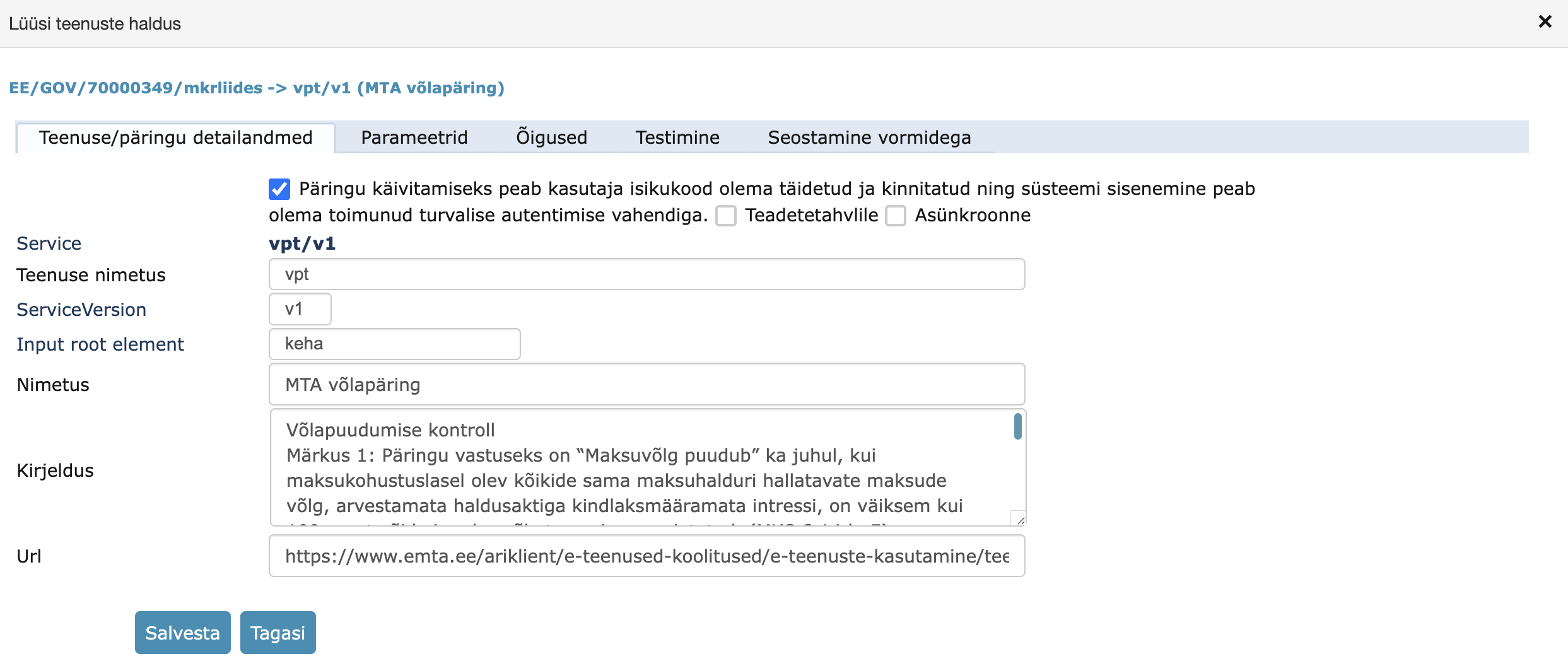
Task: Go to the Testimine tab
Action: click(x=677, y=137)
